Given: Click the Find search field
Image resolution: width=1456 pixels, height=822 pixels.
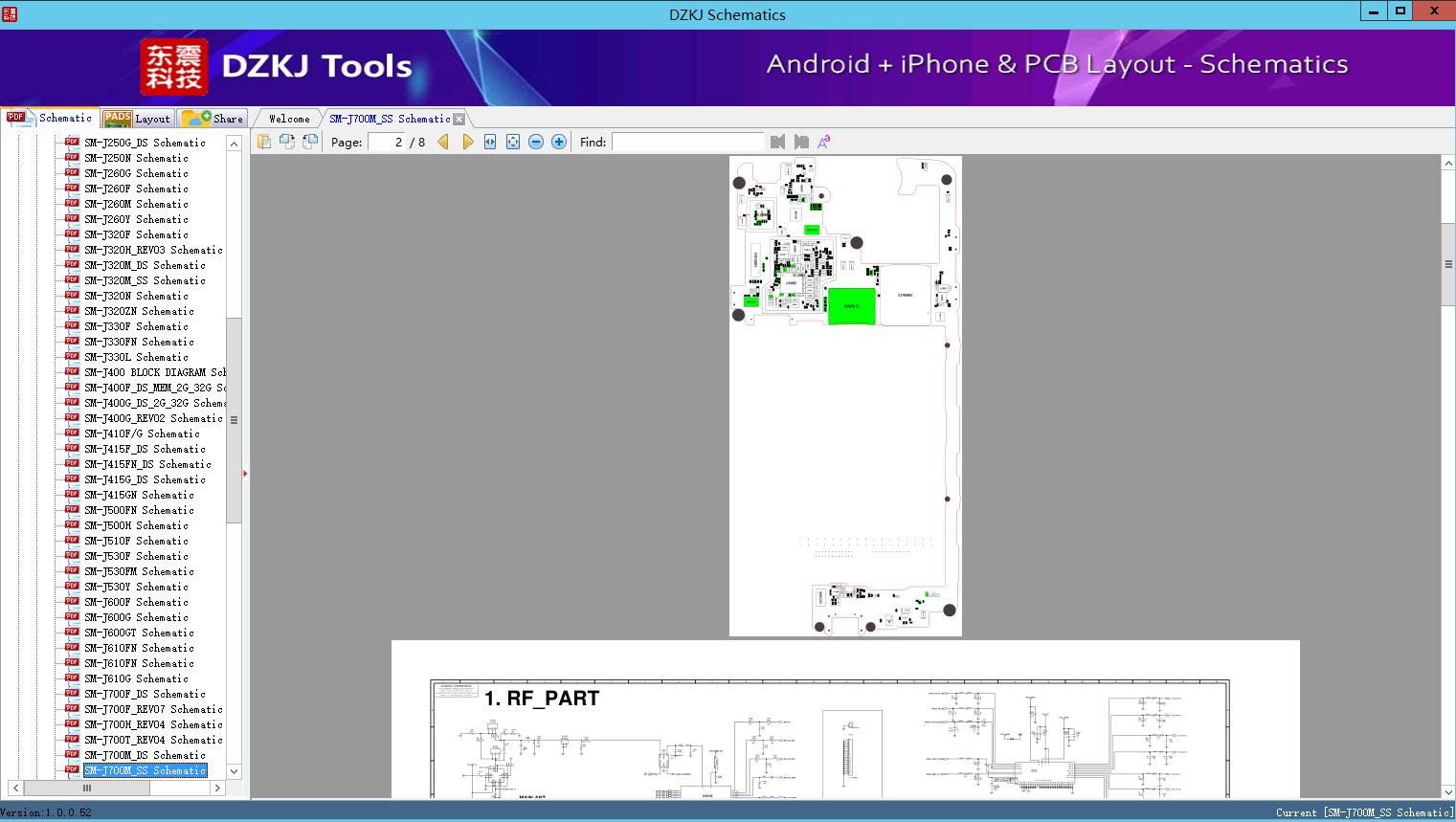Looking at the screenshot, I should pyautogui.click(x=687, y=142).
